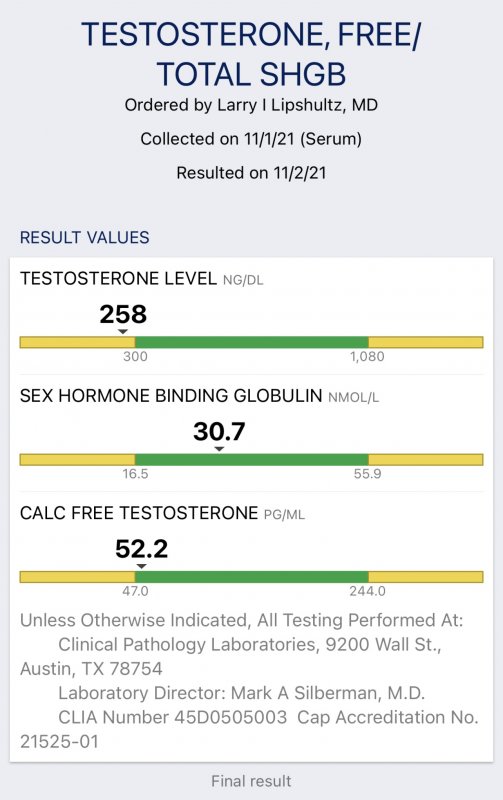Click the RESULT VALUES section header
The width and height of the screenshot is (503, 800).
coord(85,238)
